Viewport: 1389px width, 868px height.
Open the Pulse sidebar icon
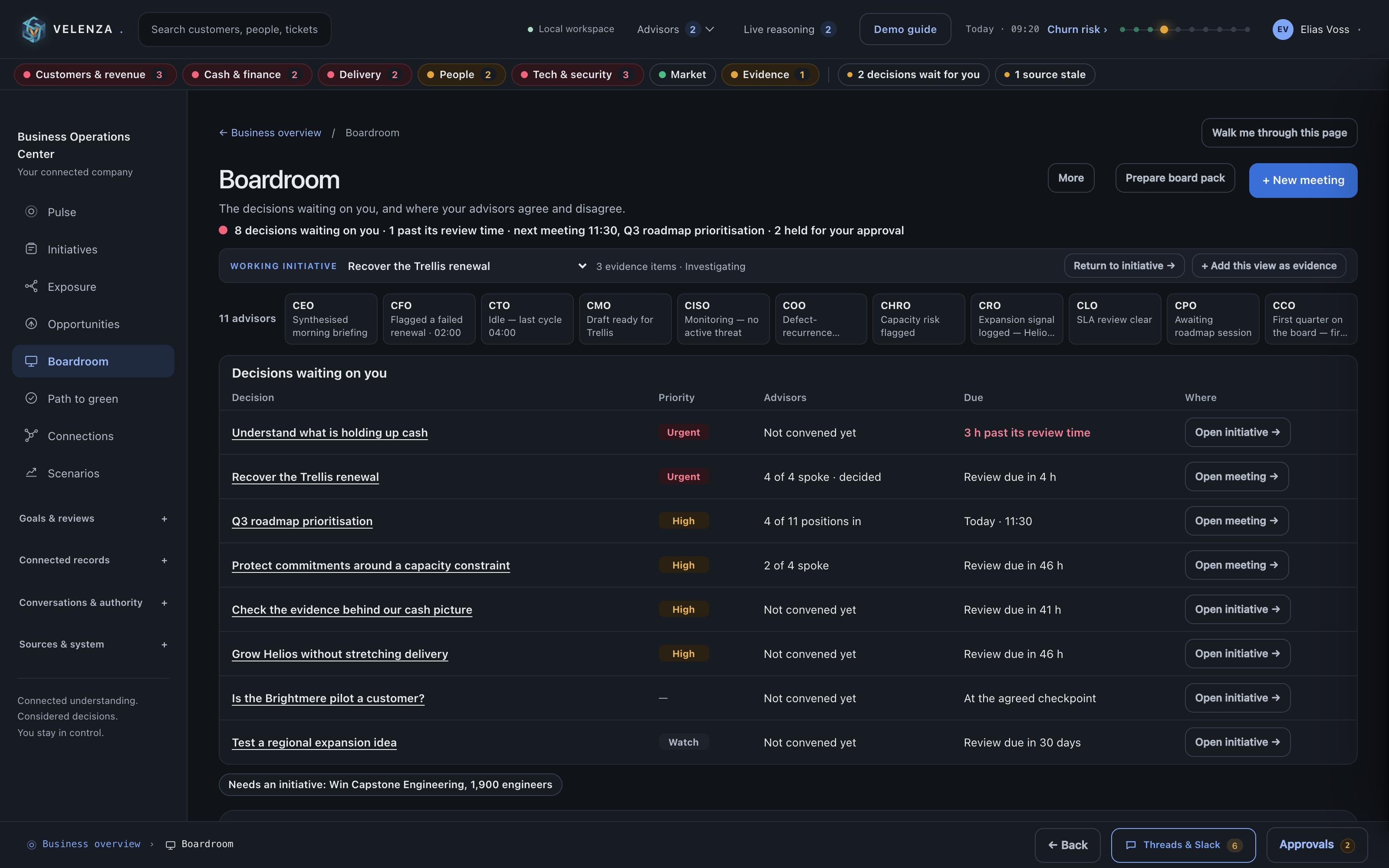(x=32, y=212)
